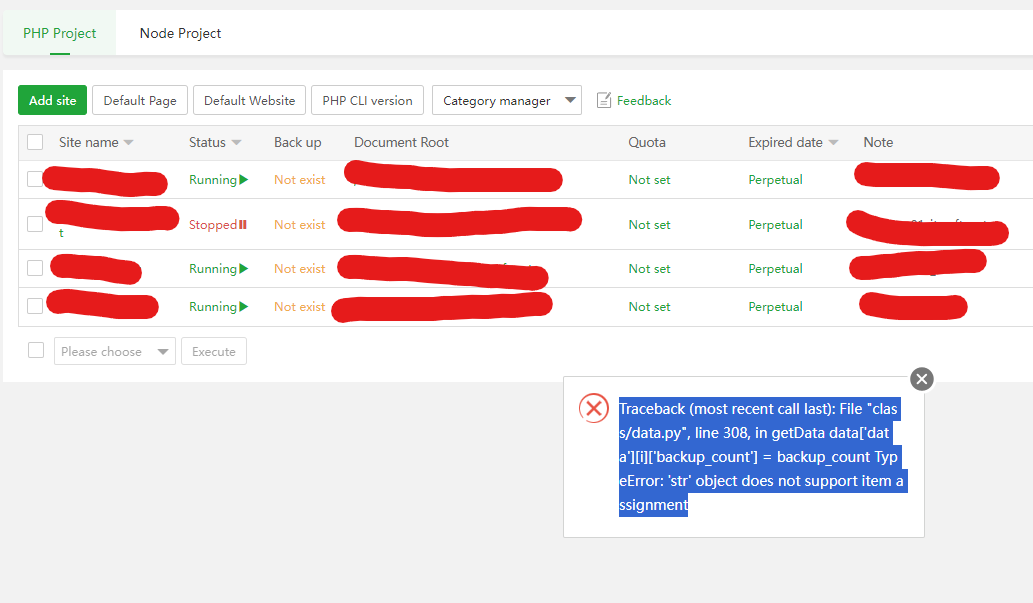1033x603 pixels.
Task: Click the play icon on the last Running site
Action: pos(242,306)
